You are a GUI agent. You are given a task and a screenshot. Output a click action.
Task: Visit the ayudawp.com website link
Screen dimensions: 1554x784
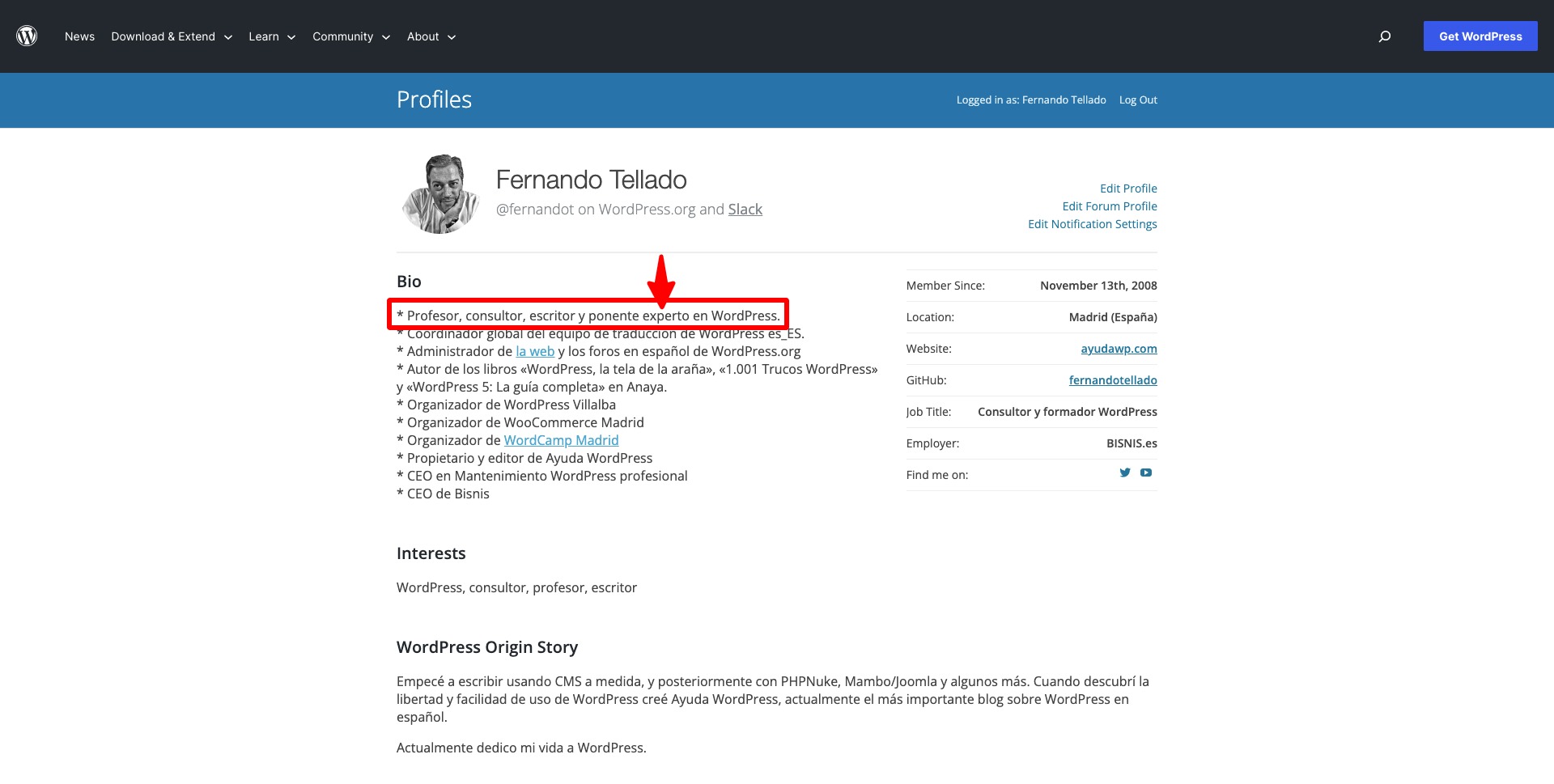pos(1119,349)
